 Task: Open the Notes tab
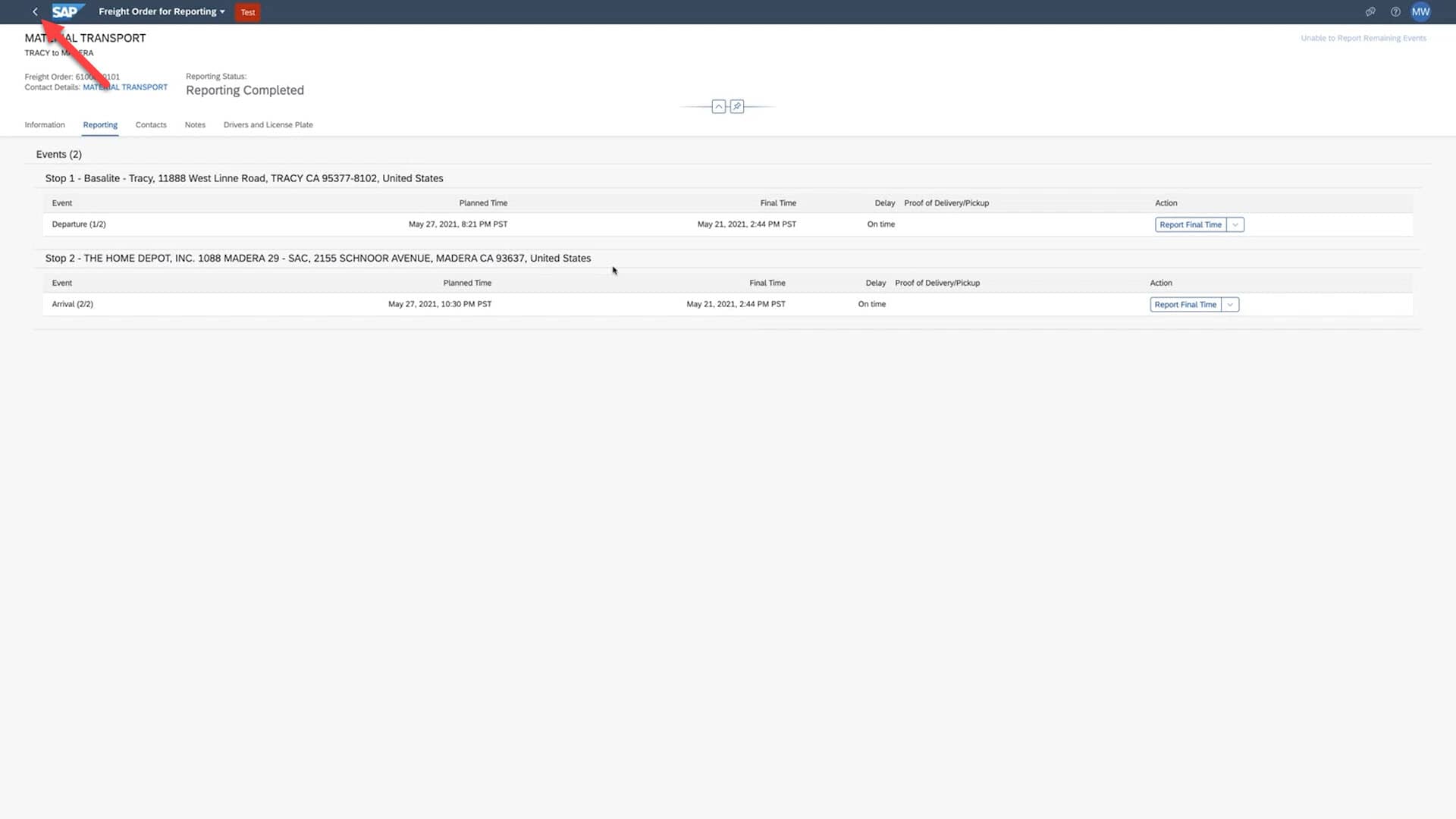[x=195, y=124]
